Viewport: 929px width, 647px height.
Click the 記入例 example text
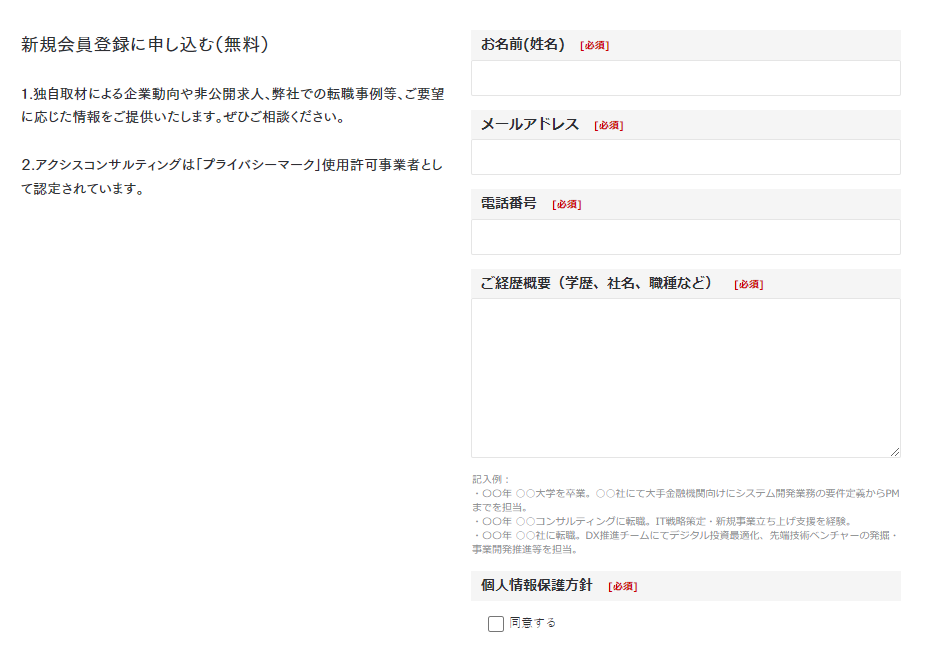685,514
